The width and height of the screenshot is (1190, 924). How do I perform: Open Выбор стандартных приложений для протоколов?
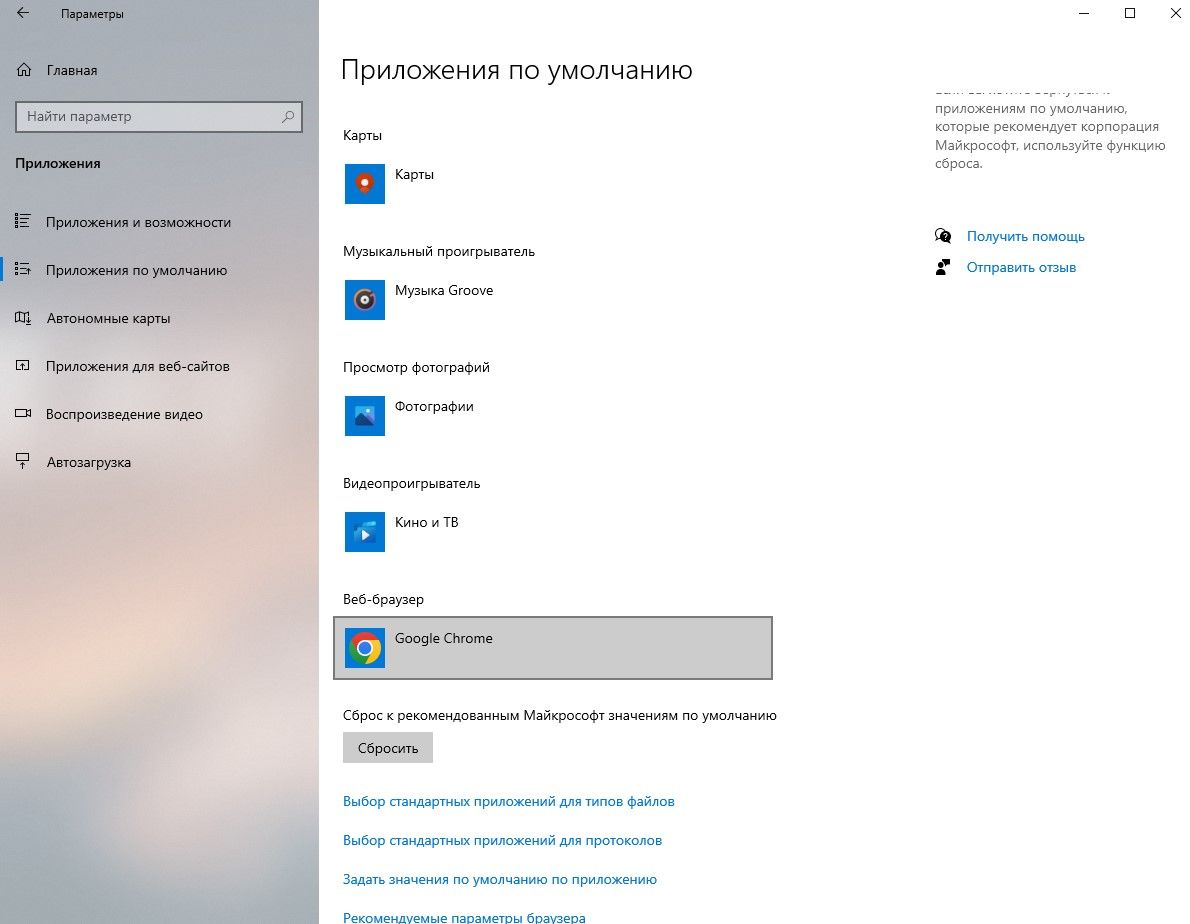[x=502, y=840]
